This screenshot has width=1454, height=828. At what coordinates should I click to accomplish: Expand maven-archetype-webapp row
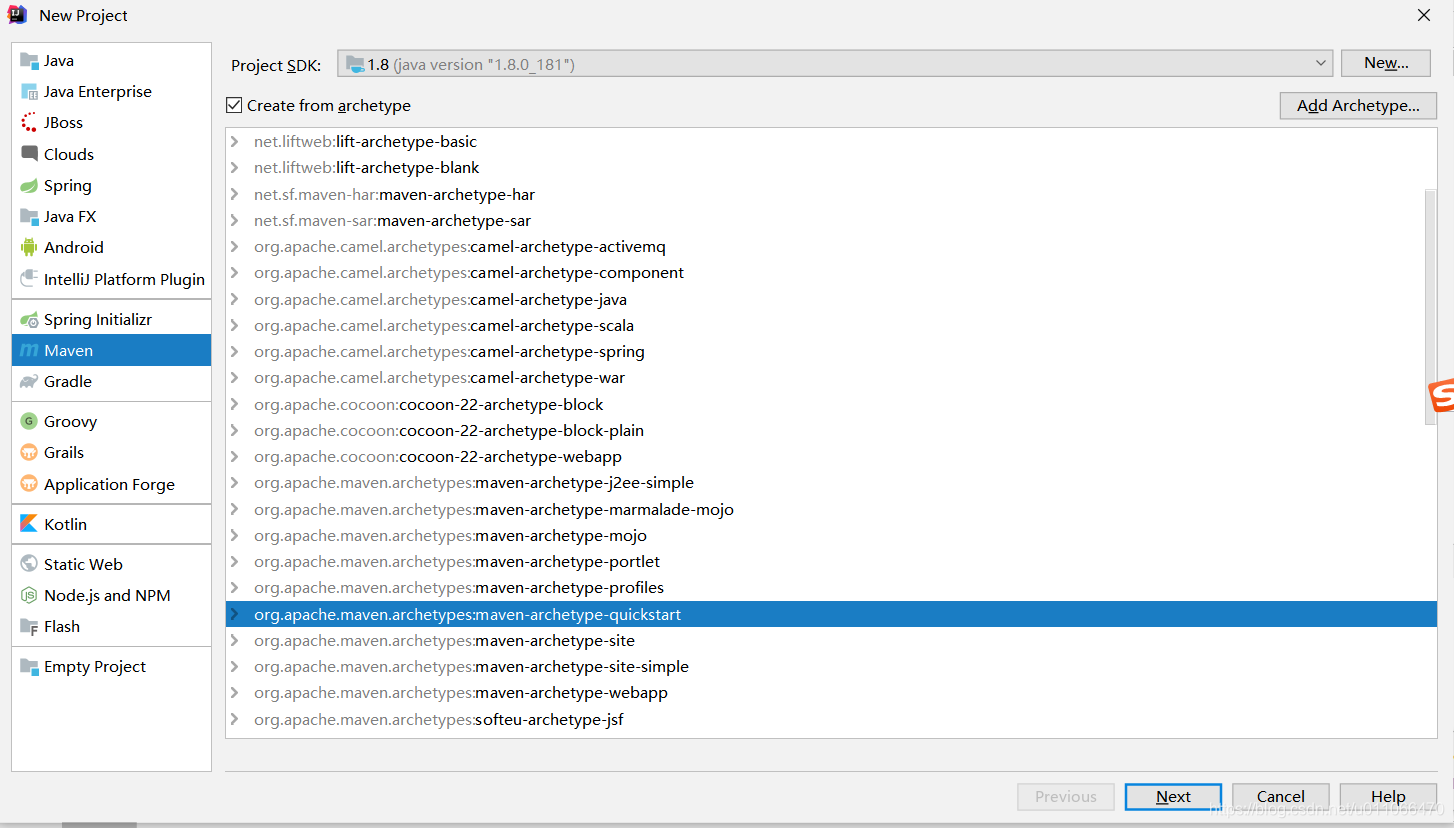pos(234,693)
